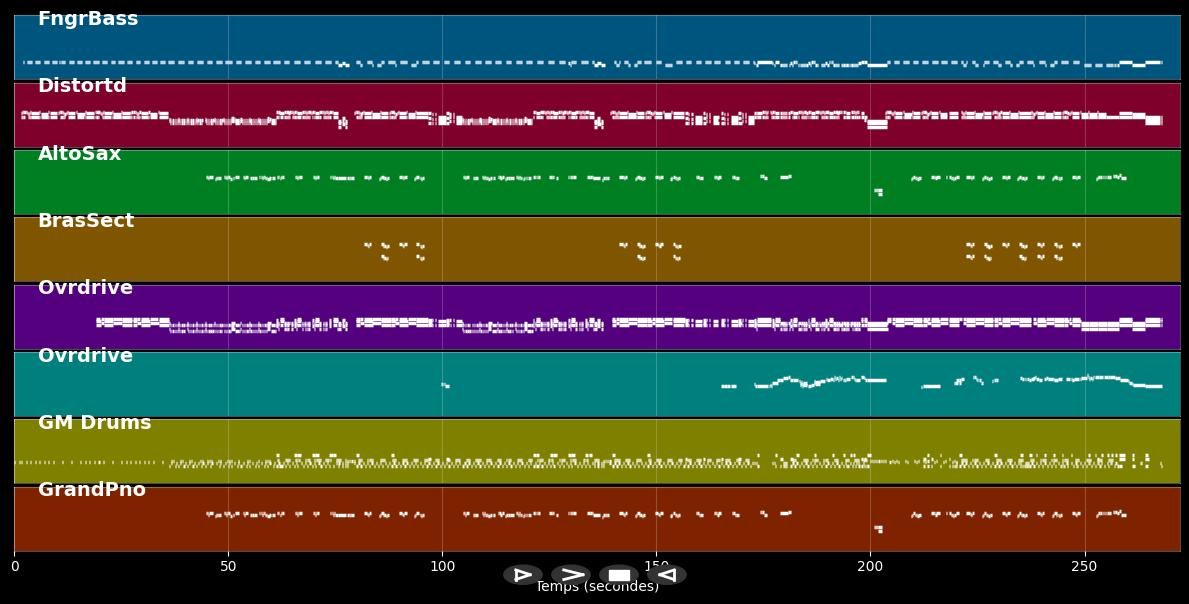Click the left-pointing triangle transport button
This screenshot has height=604, width=1189.
pyautogui.click(x=667, y=575)
